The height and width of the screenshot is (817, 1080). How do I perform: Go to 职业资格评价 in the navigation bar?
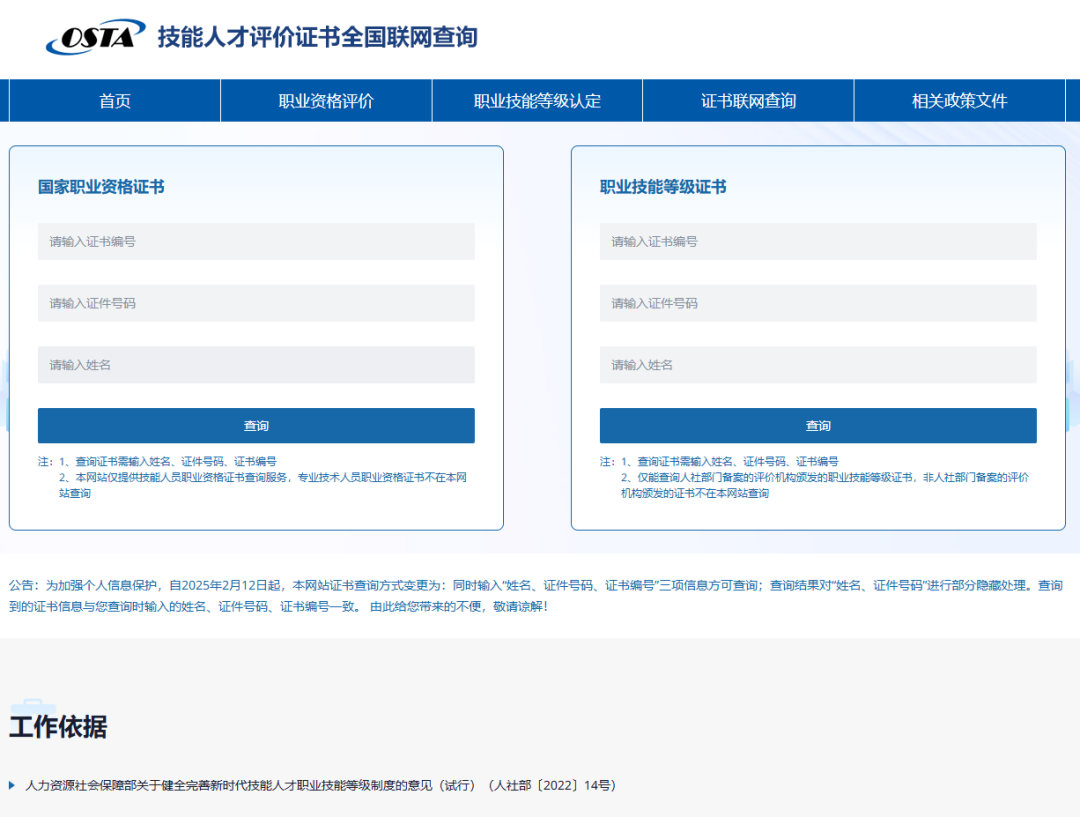[x=326, y=101]
